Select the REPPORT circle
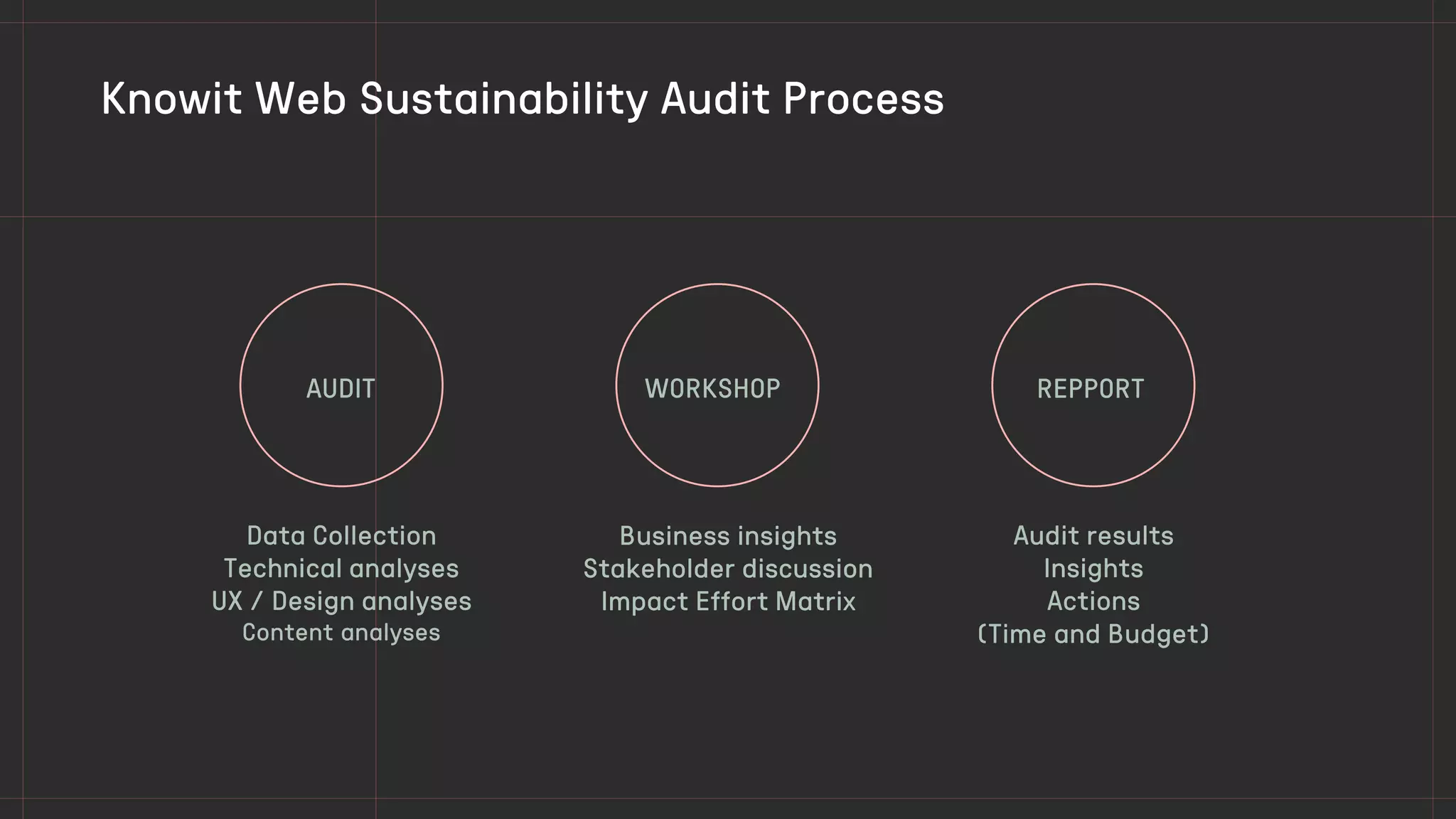This screenshot has height=819, width=1456. point(1093,385)
